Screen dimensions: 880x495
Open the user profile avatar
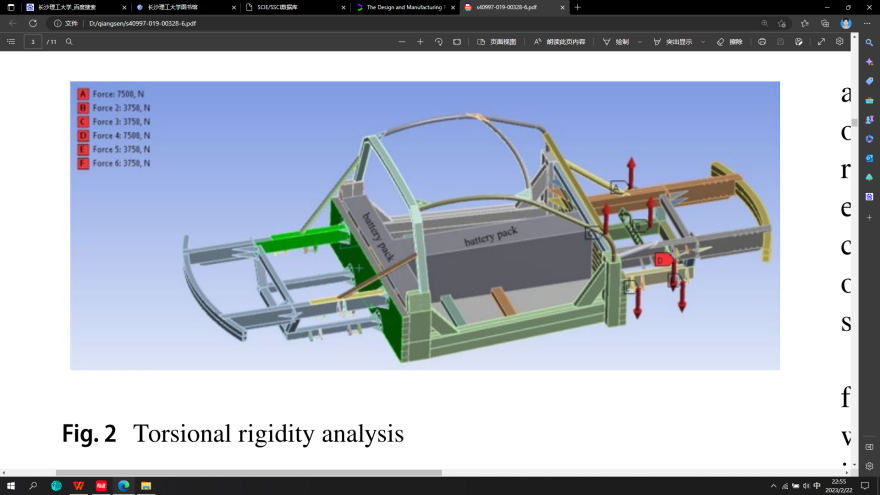pyautogui.click(x=846, y=24)
